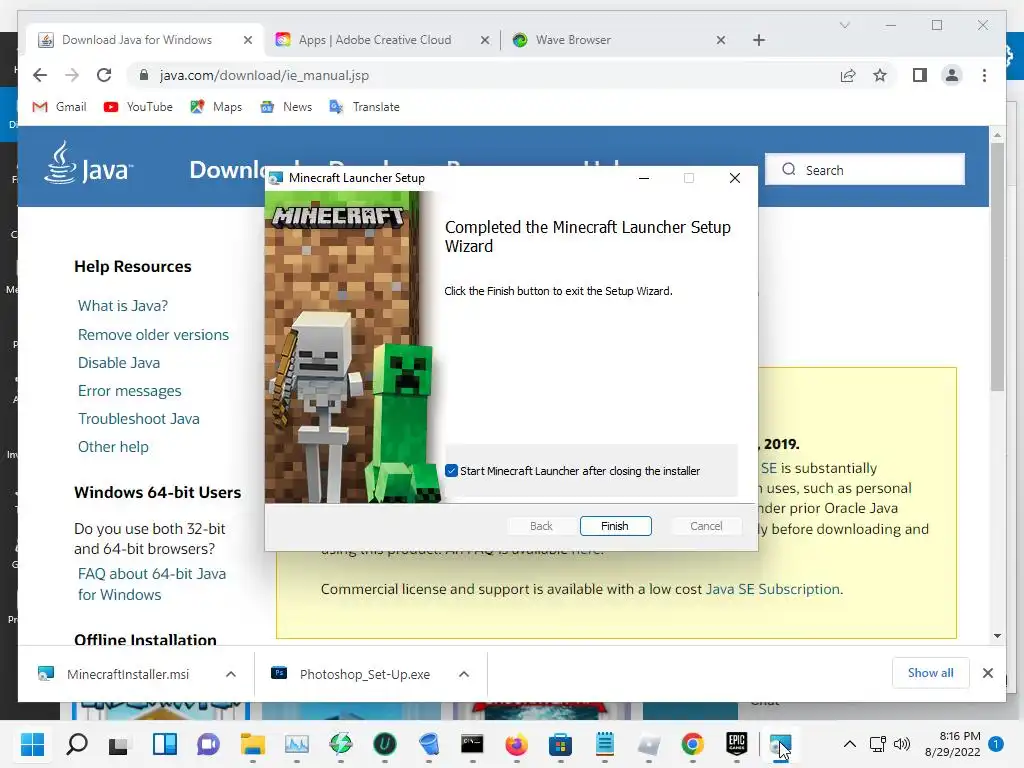The image size is (1024, 768).
Task: Click the Finish button in Setup wizard
Action: pyautogui.click(x=615, y=526)
